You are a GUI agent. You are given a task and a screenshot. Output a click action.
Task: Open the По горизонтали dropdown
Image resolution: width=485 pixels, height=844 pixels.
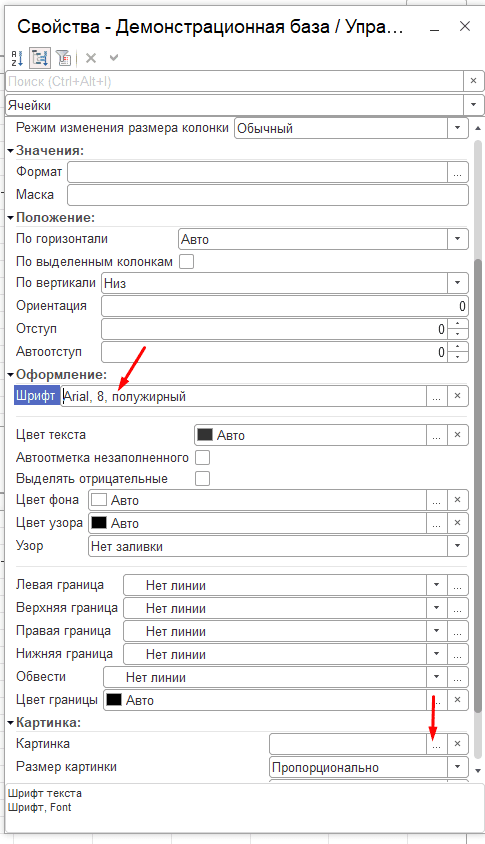pos(458,239)
